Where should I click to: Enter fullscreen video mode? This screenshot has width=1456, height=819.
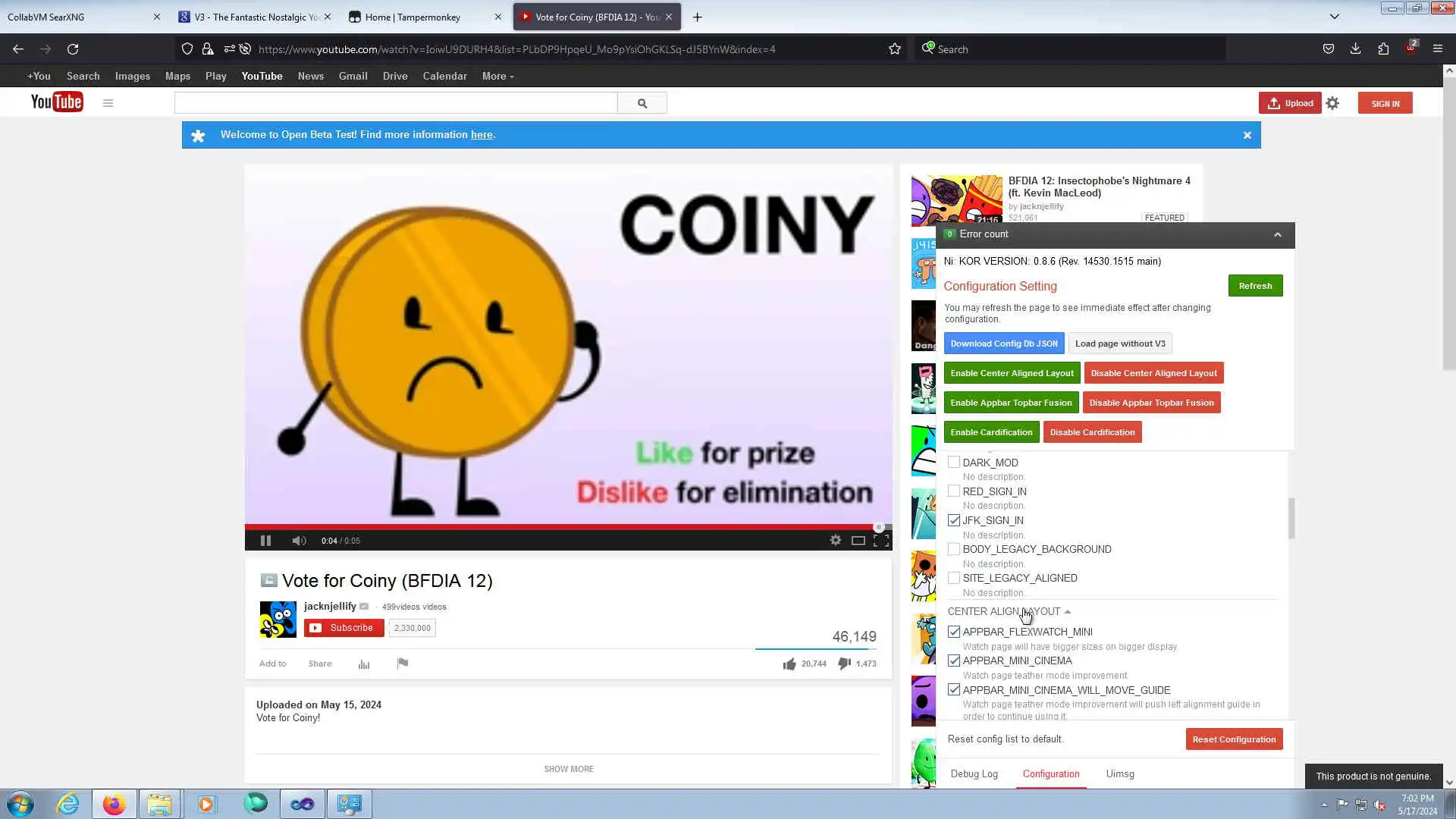[881, 541]
